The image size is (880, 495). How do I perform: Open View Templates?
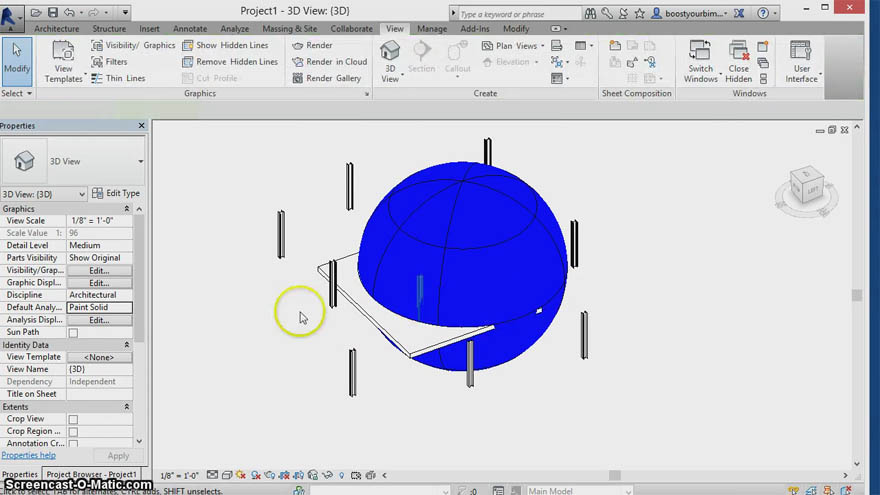[63, 62]
